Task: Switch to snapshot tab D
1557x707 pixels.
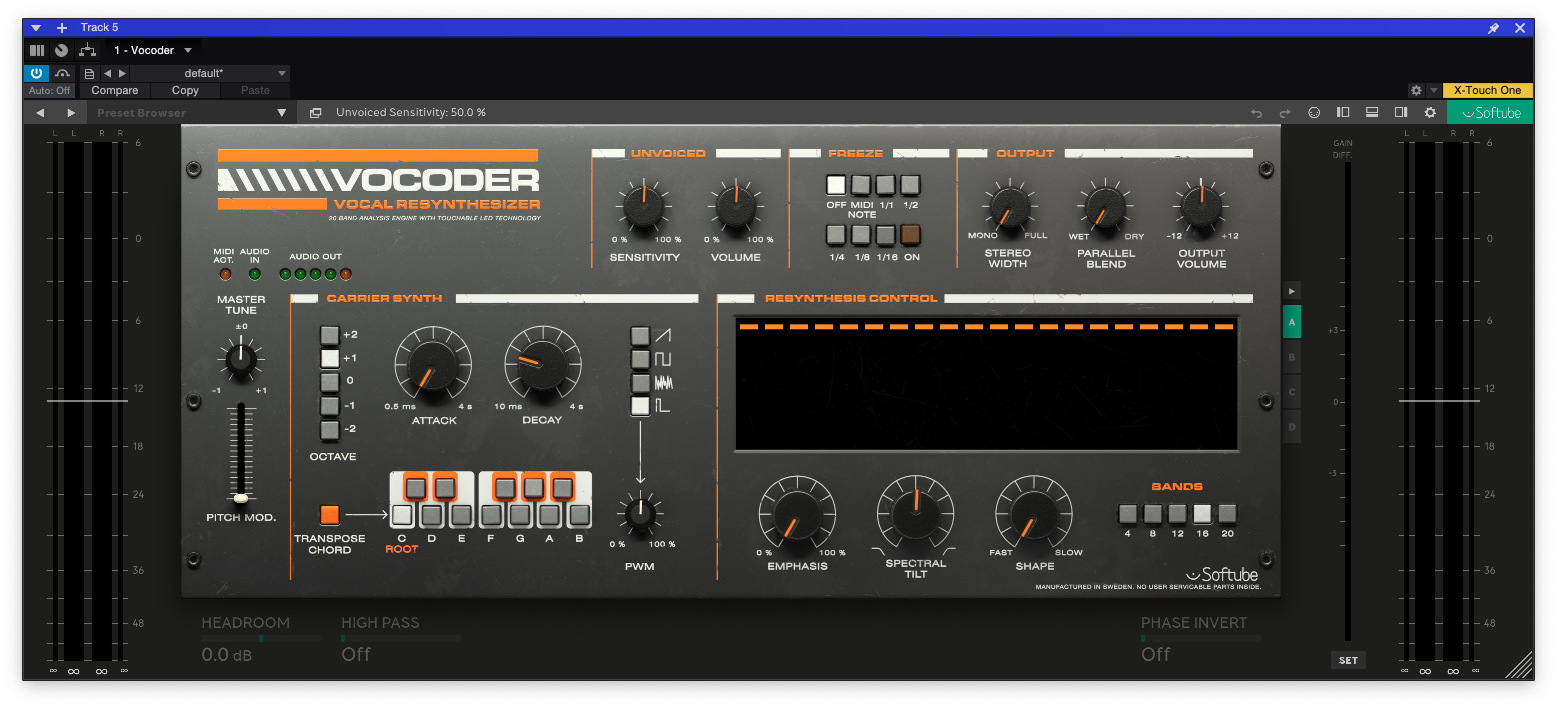Action: 1292,427
